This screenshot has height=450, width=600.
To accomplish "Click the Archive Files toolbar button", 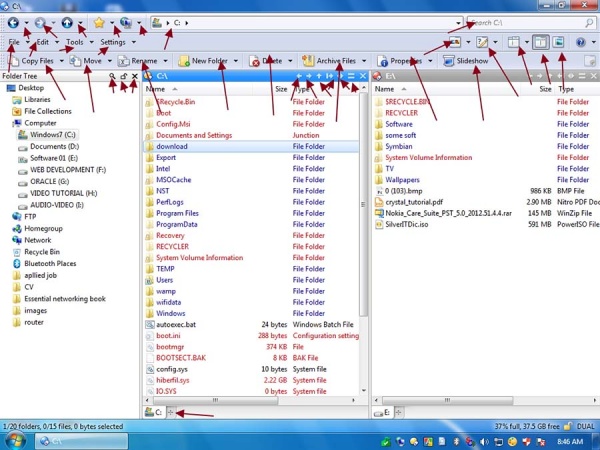I will tap(330, 61).
